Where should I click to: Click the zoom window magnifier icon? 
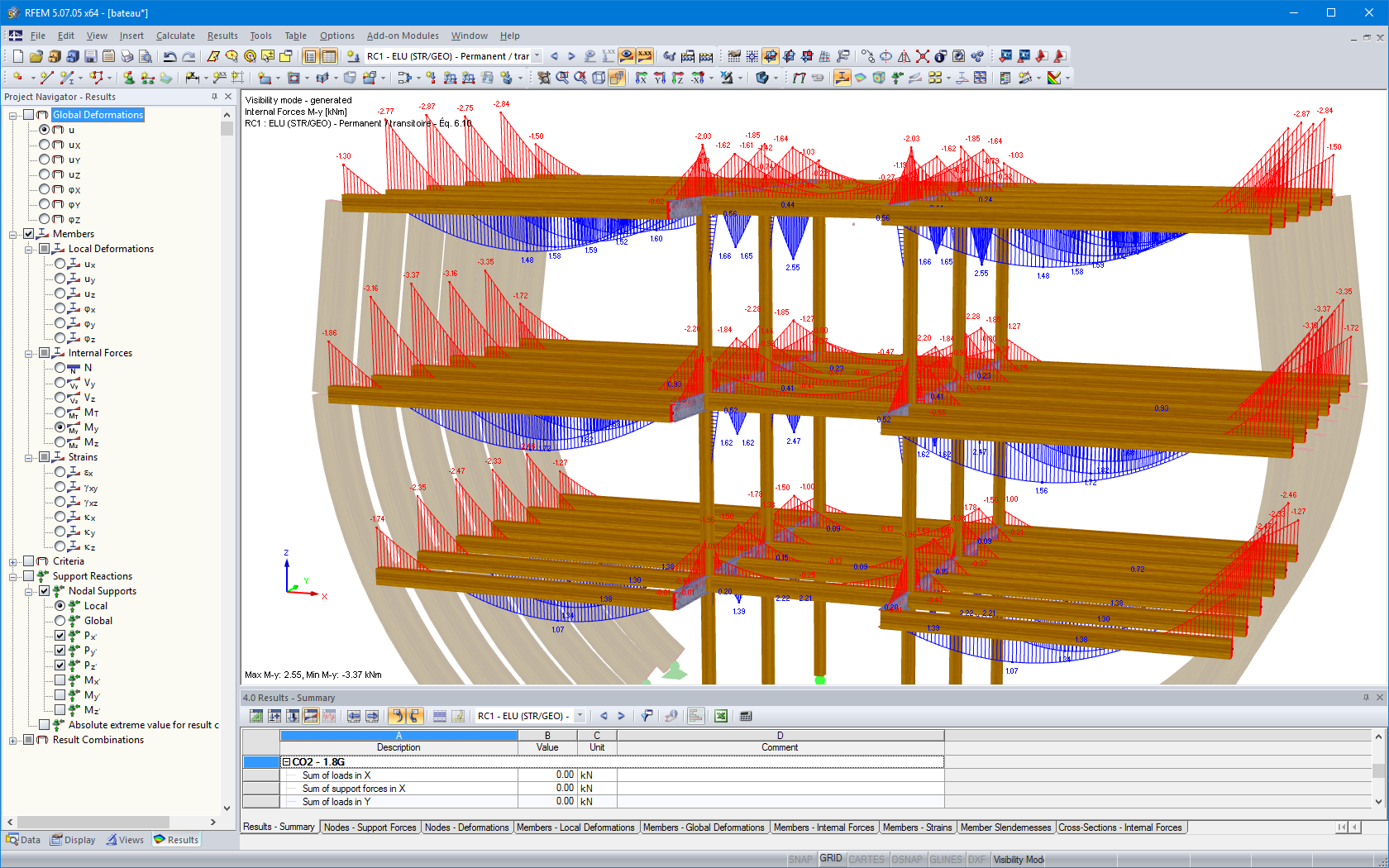tap(562, 78)
